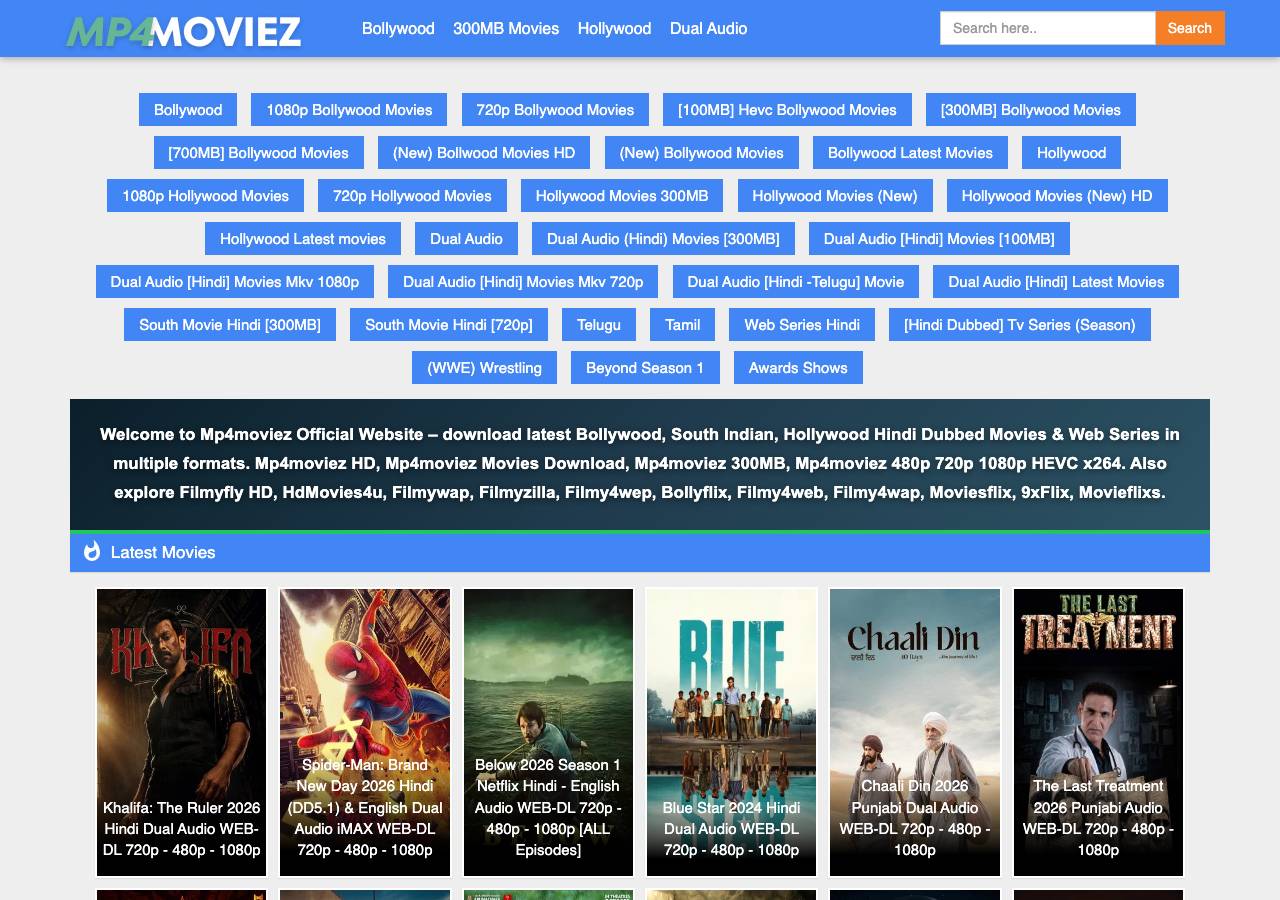Open Spider-Man: Brand New Day movie poster
Screen dimensions: 1280x900
coord(365,732)
